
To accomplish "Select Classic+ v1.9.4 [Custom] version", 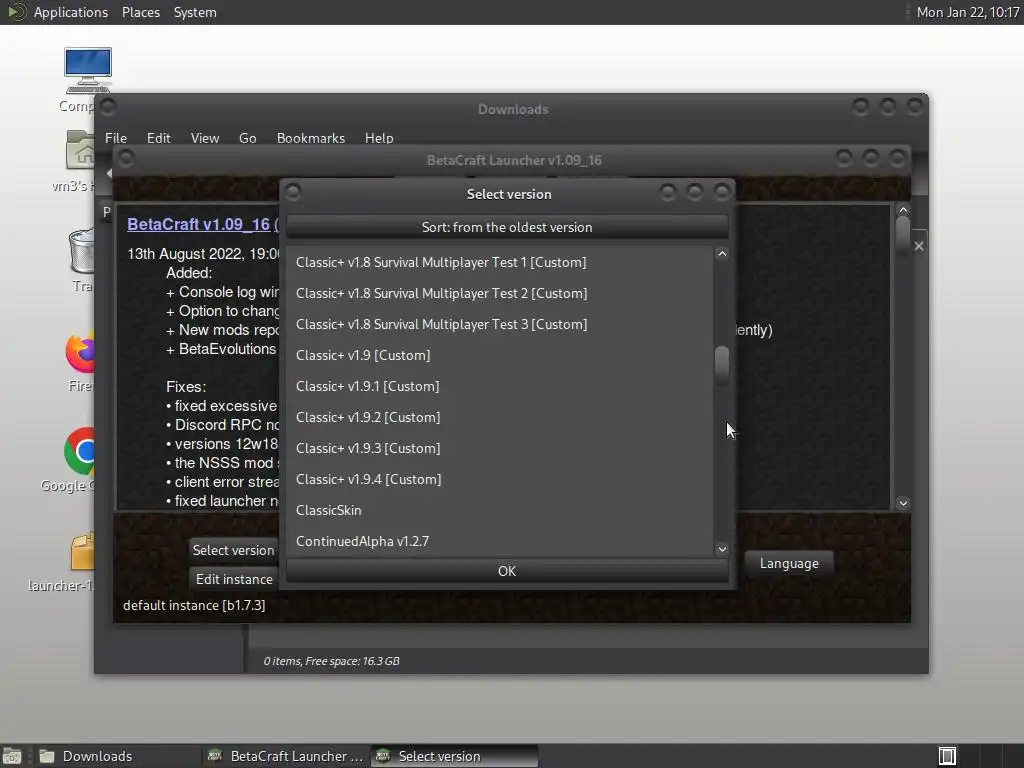I will (500, 479).
